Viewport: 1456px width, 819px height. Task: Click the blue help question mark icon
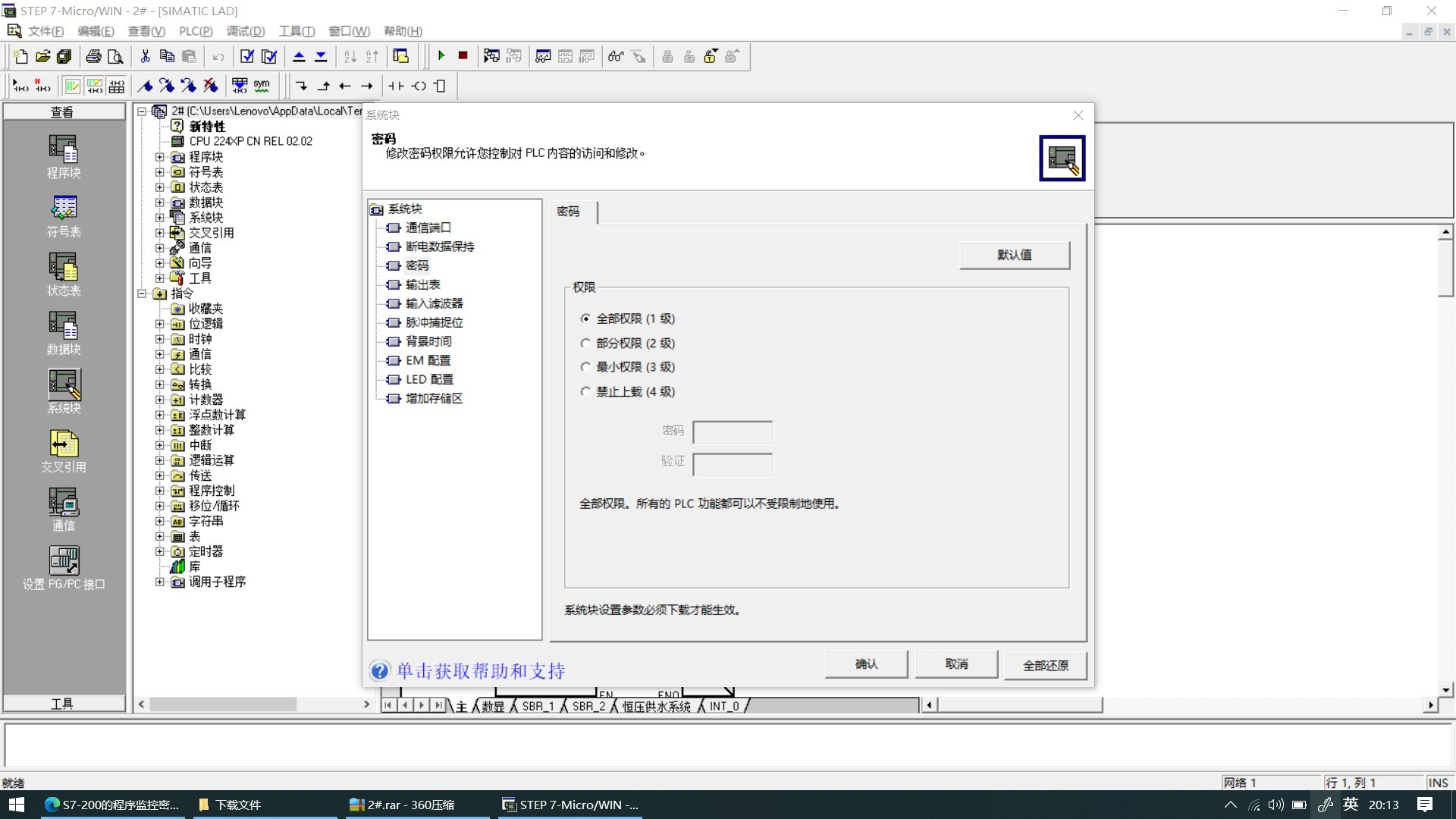pyautogui.click(x=379, y=670)
